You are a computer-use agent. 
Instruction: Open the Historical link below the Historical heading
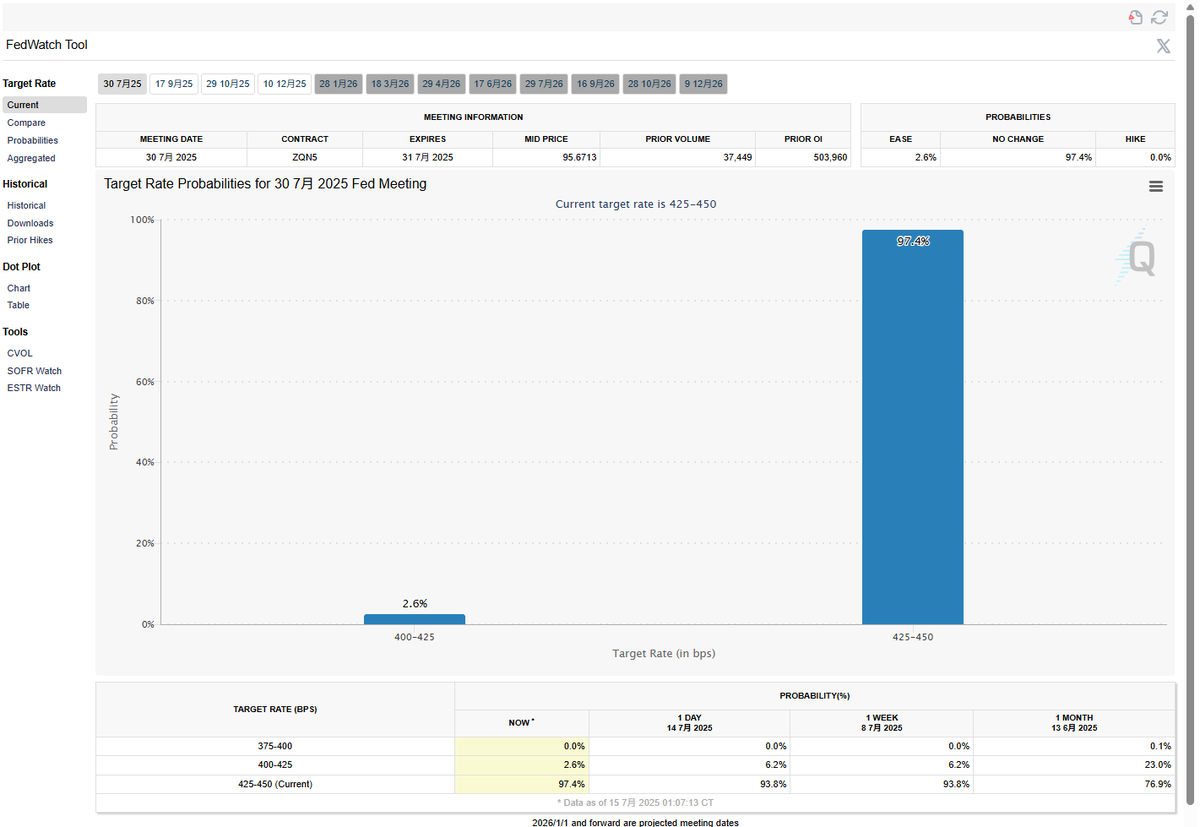[x=26, y=206]
